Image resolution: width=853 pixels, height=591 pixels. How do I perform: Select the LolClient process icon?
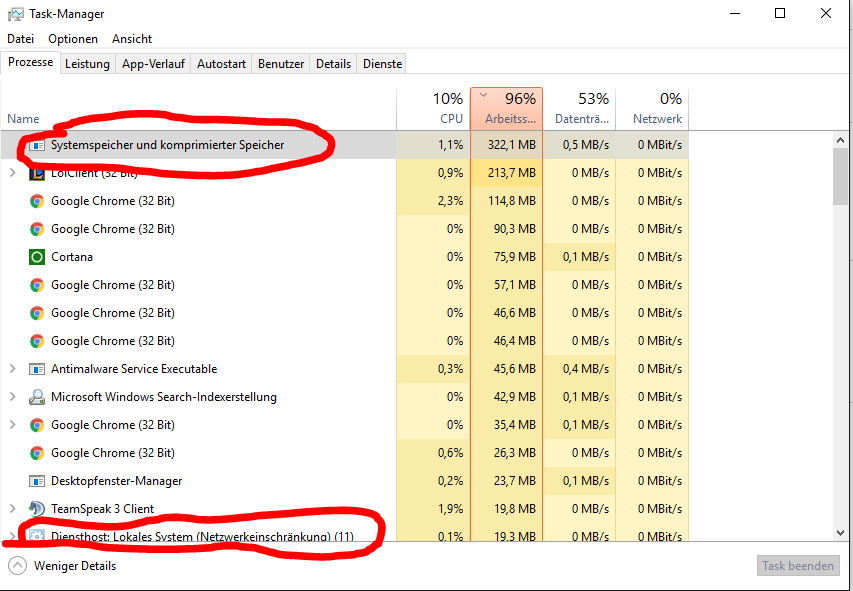click(x=36, y=173)
